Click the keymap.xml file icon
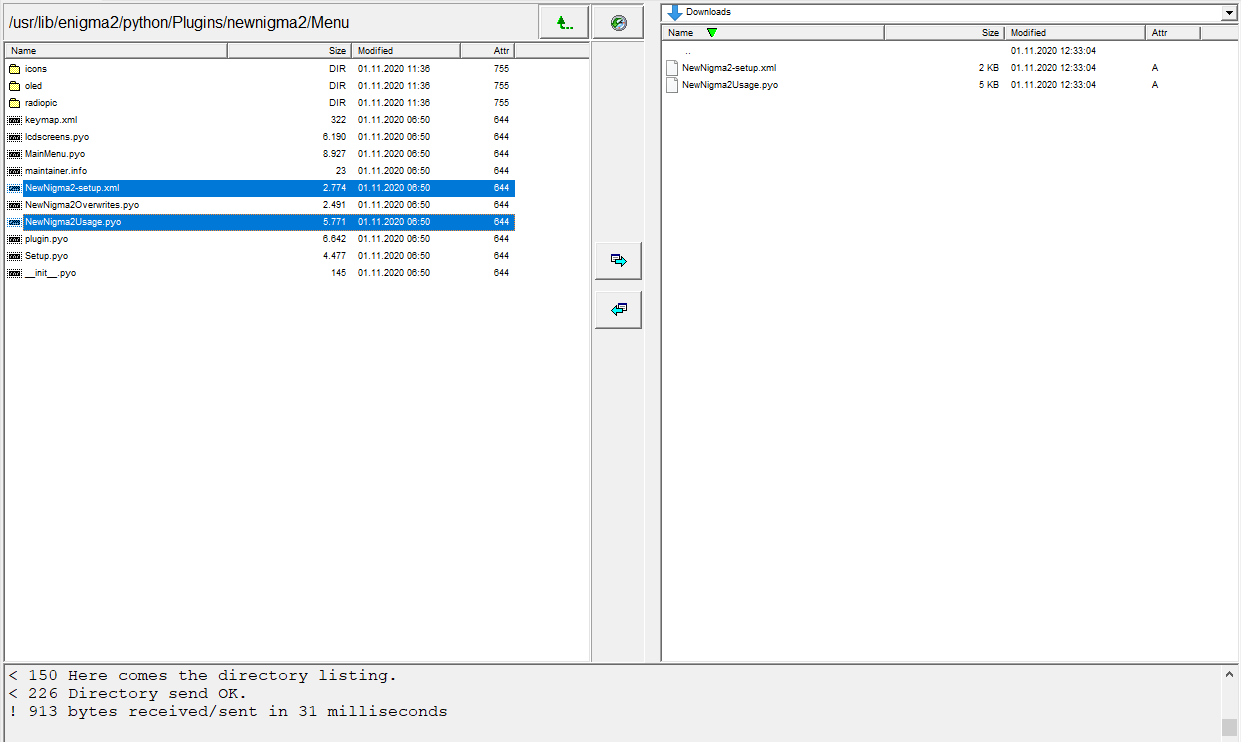Screen dimensions: 1241x742 click(14, 120)
